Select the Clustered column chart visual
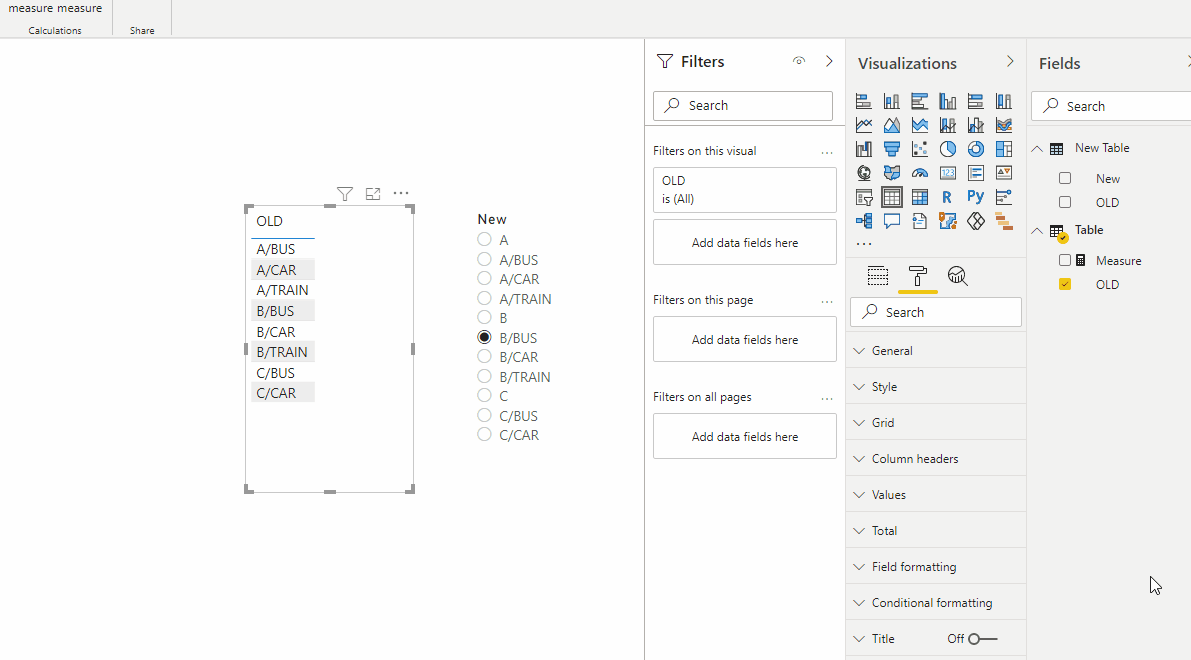1191x660 pixels. 948,101
